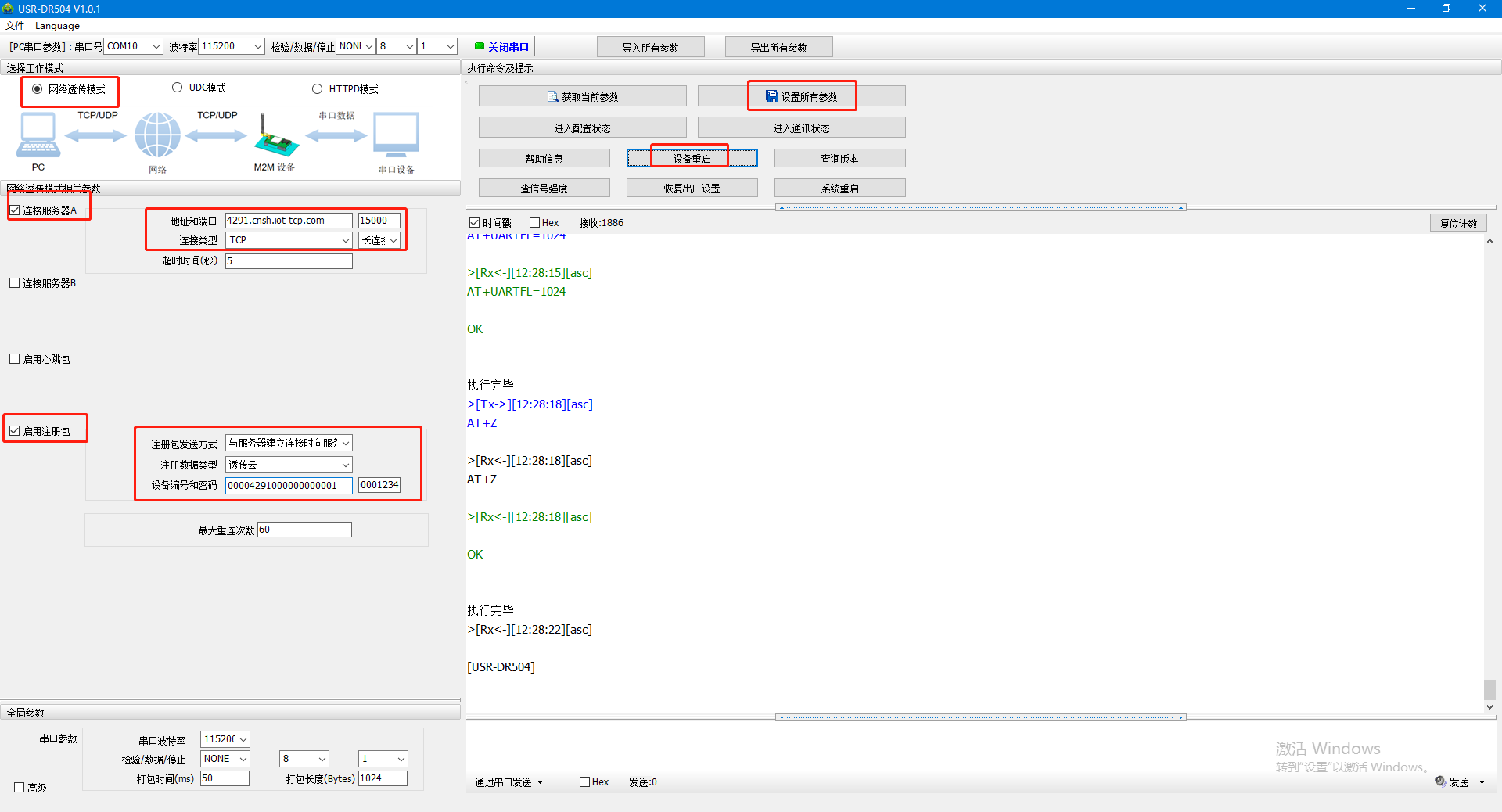Click the PC laptop icon in diagram

coord(38,135)
